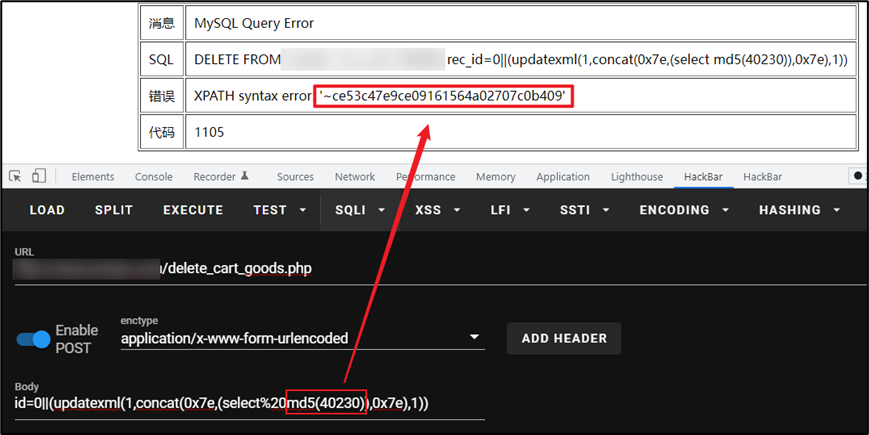The height and width of the screenshot is (435, 869).
Task: Open the Lighthouse tab
Action: click(637, 177)
